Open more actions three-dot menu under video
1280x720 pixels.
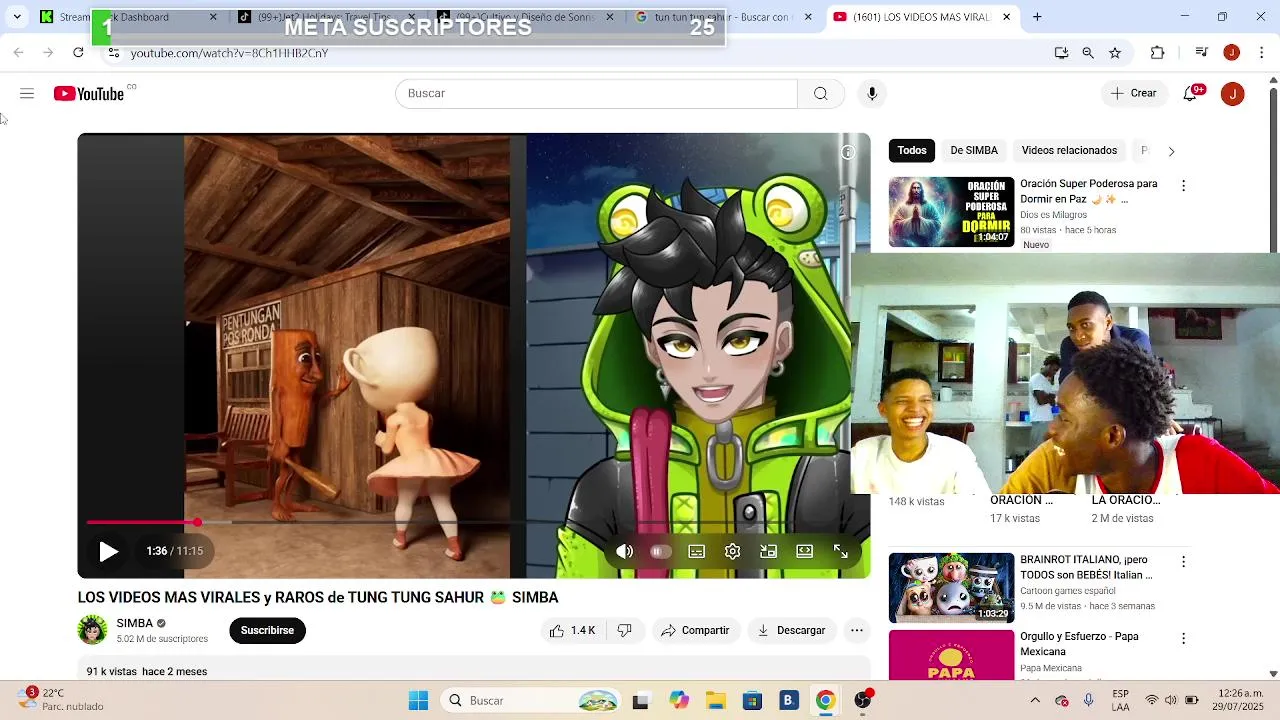tap(857, 630)
